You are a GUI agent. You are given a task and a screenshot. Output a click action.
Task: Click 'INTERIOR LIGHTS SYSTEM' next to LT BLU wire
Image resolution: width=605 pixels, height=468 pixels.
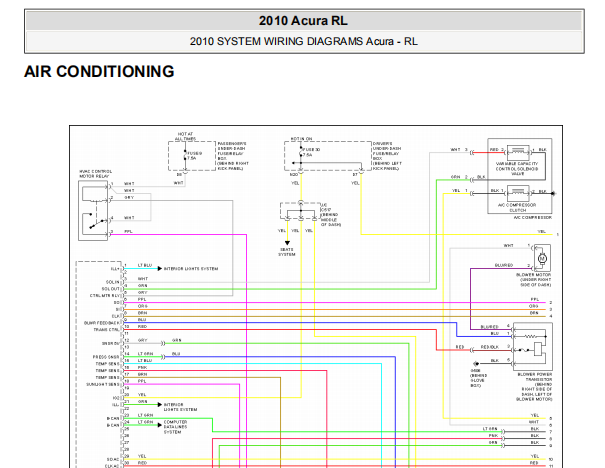[191, 269]
